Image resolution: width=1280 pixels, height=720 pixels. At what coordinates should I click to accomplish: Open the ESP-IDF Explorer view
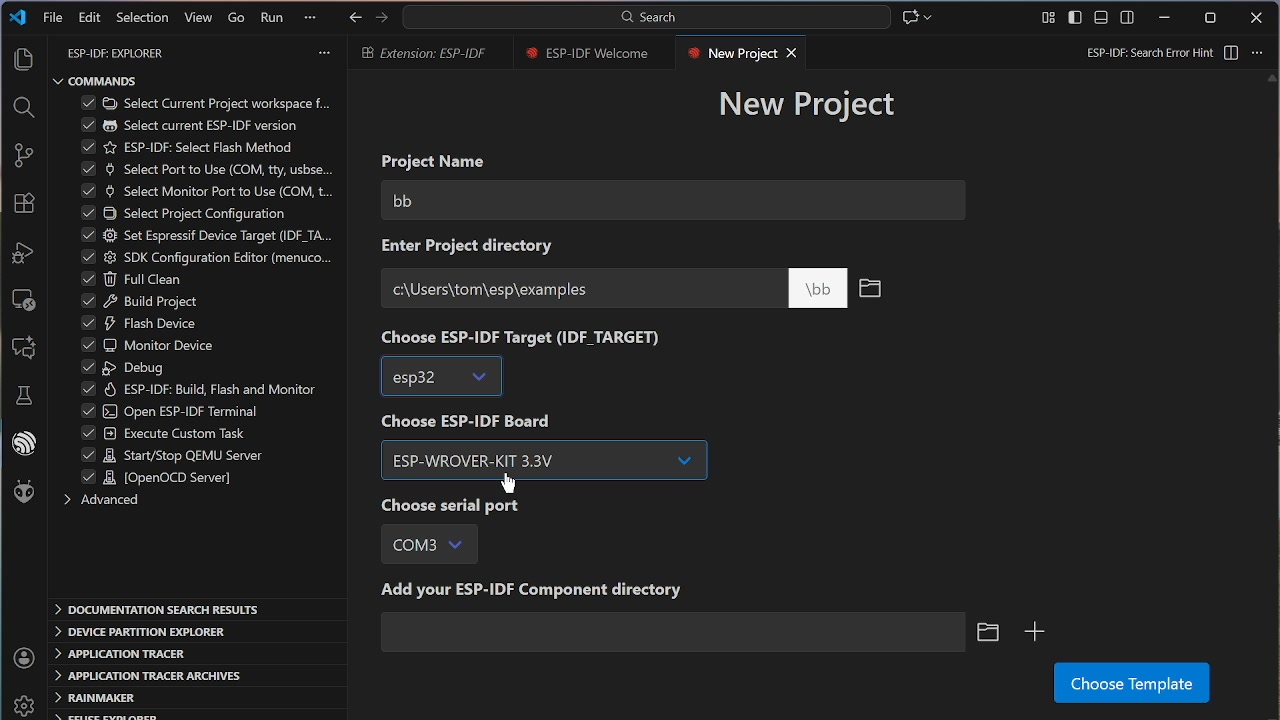24,443
